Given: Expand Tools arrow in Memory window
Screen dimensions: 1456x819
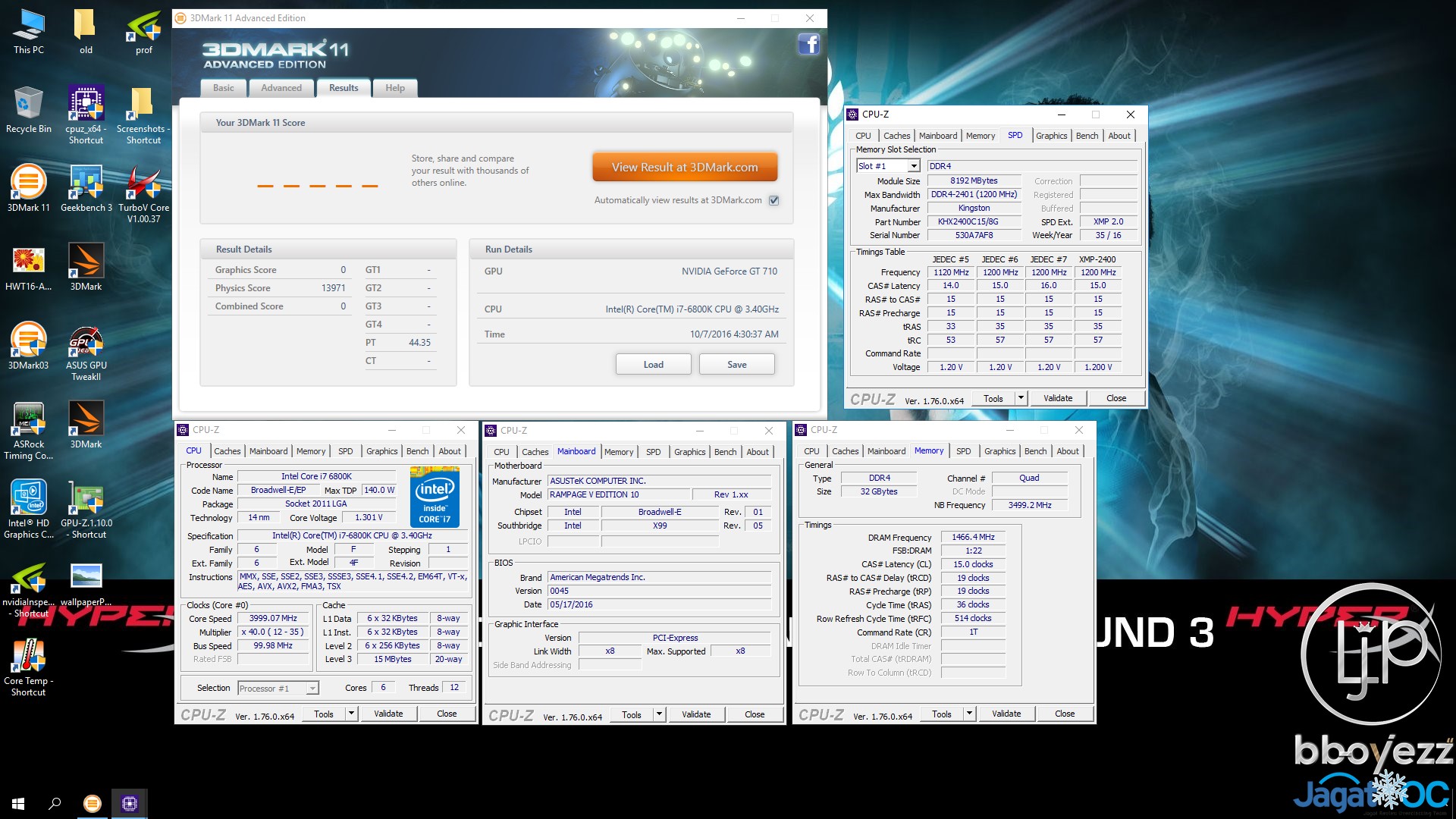Looking at the screenshot, I should click(969, 714).
